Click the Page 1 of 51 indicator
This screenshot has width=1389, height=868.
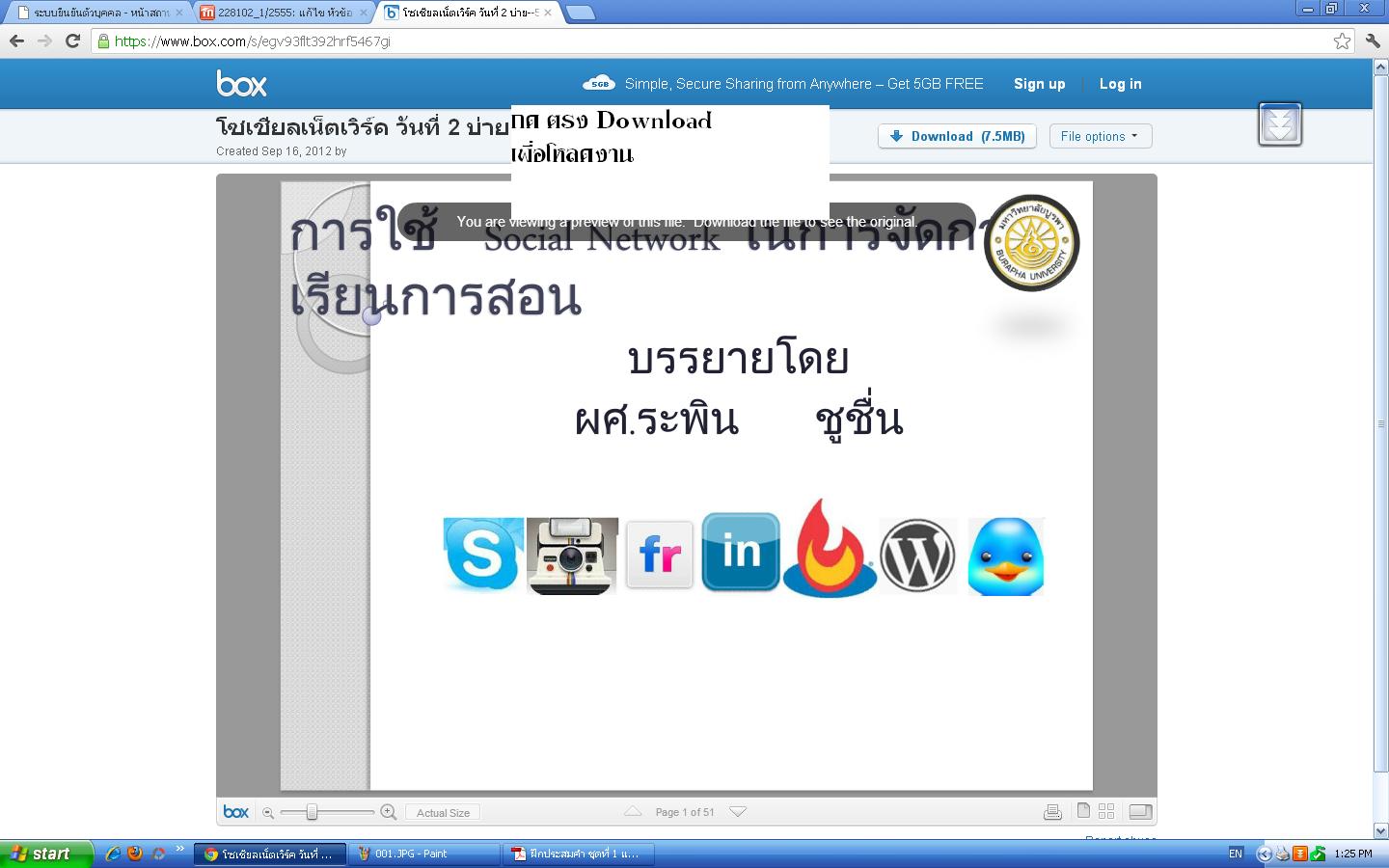point(685,812)
